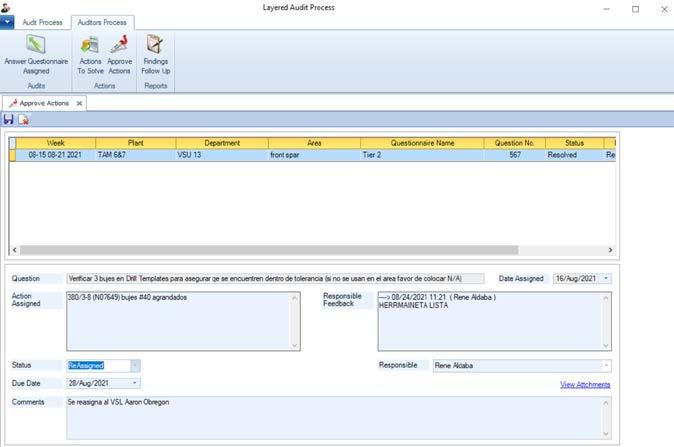Screen dimensions: 674x447
Task: Open Findings Follow Up report icon
Action: (156, 55)
